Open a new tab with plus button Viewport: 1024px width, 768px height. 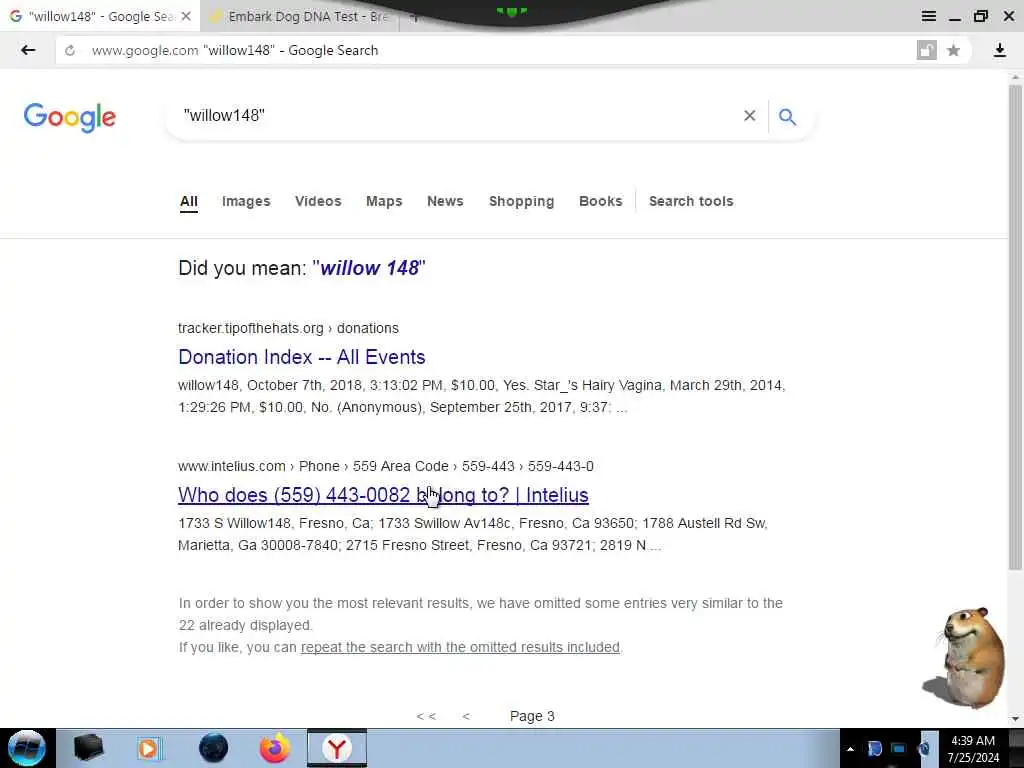pyautogui.click(x=413, y=17)
